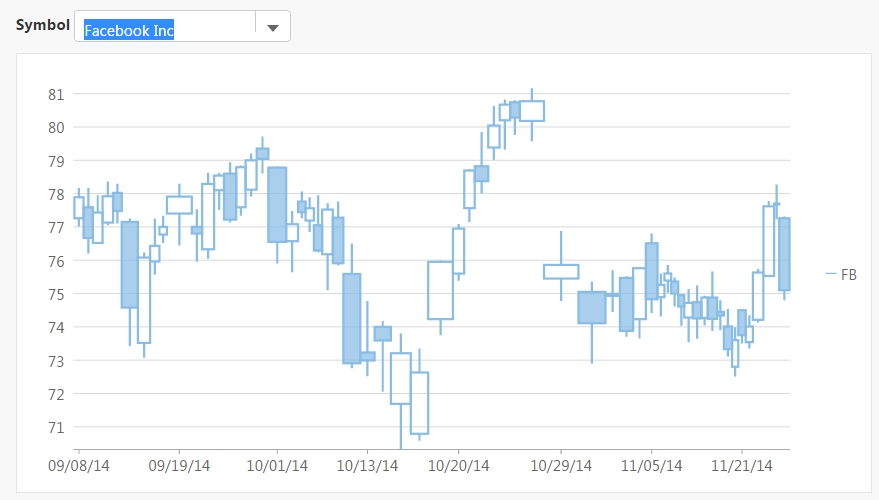
Task: Click the 10/01/14 x-axis date label
Action: [x=277, y=466]
